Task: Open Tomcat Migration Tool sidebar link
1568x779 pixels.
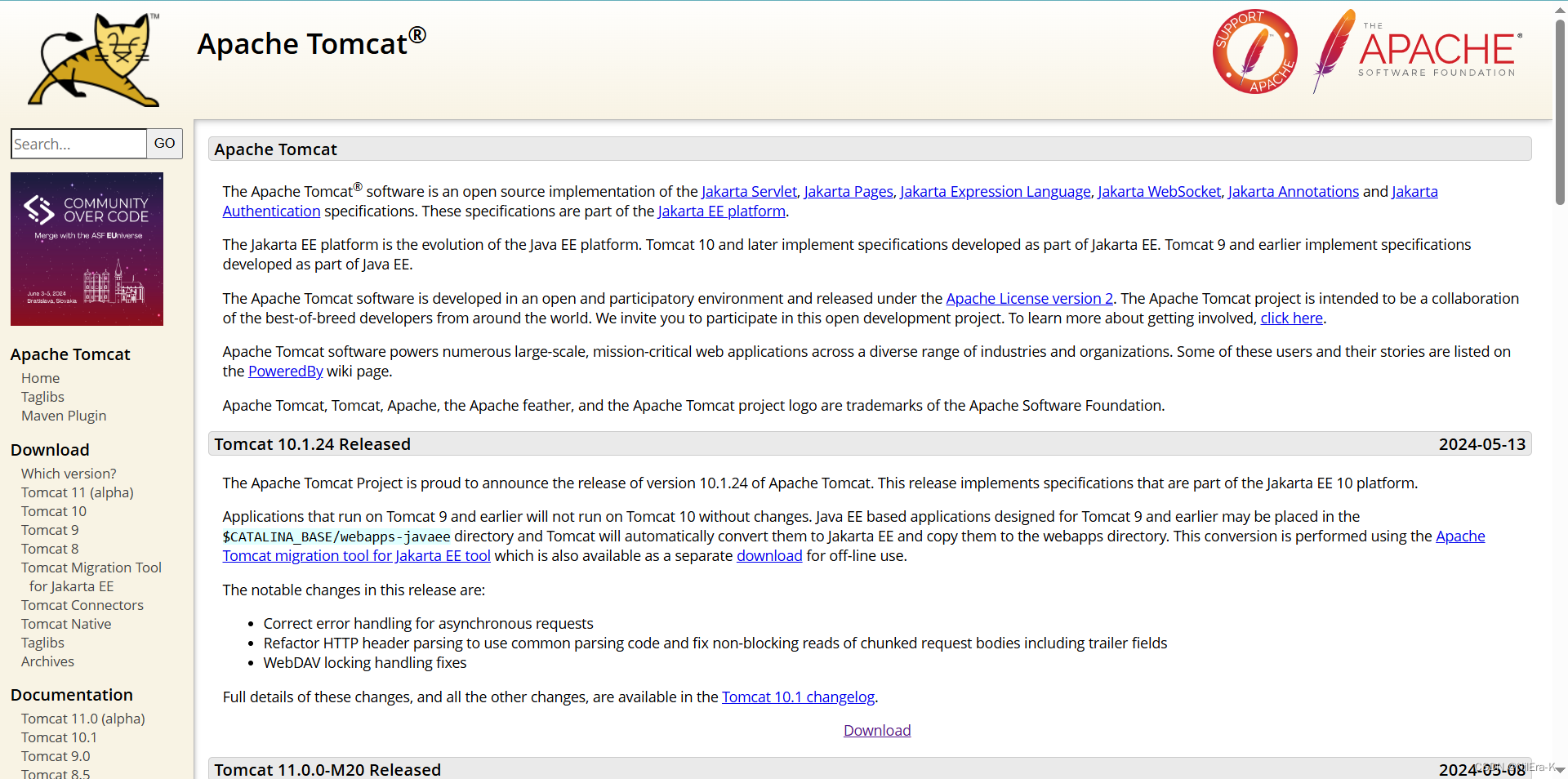Action: [91, 576]
